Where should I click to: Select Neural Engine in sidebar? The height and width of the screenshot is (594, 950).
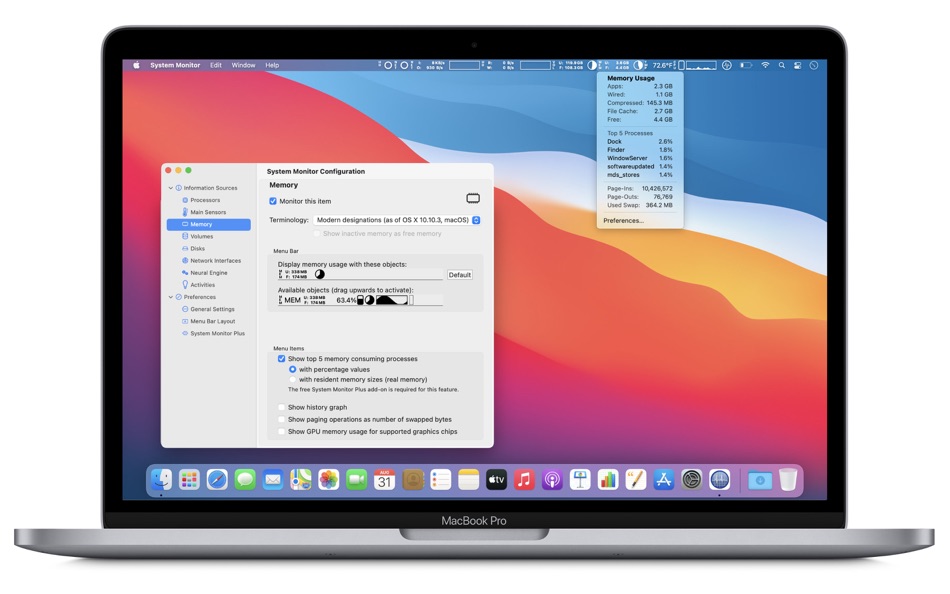point(208,273)
